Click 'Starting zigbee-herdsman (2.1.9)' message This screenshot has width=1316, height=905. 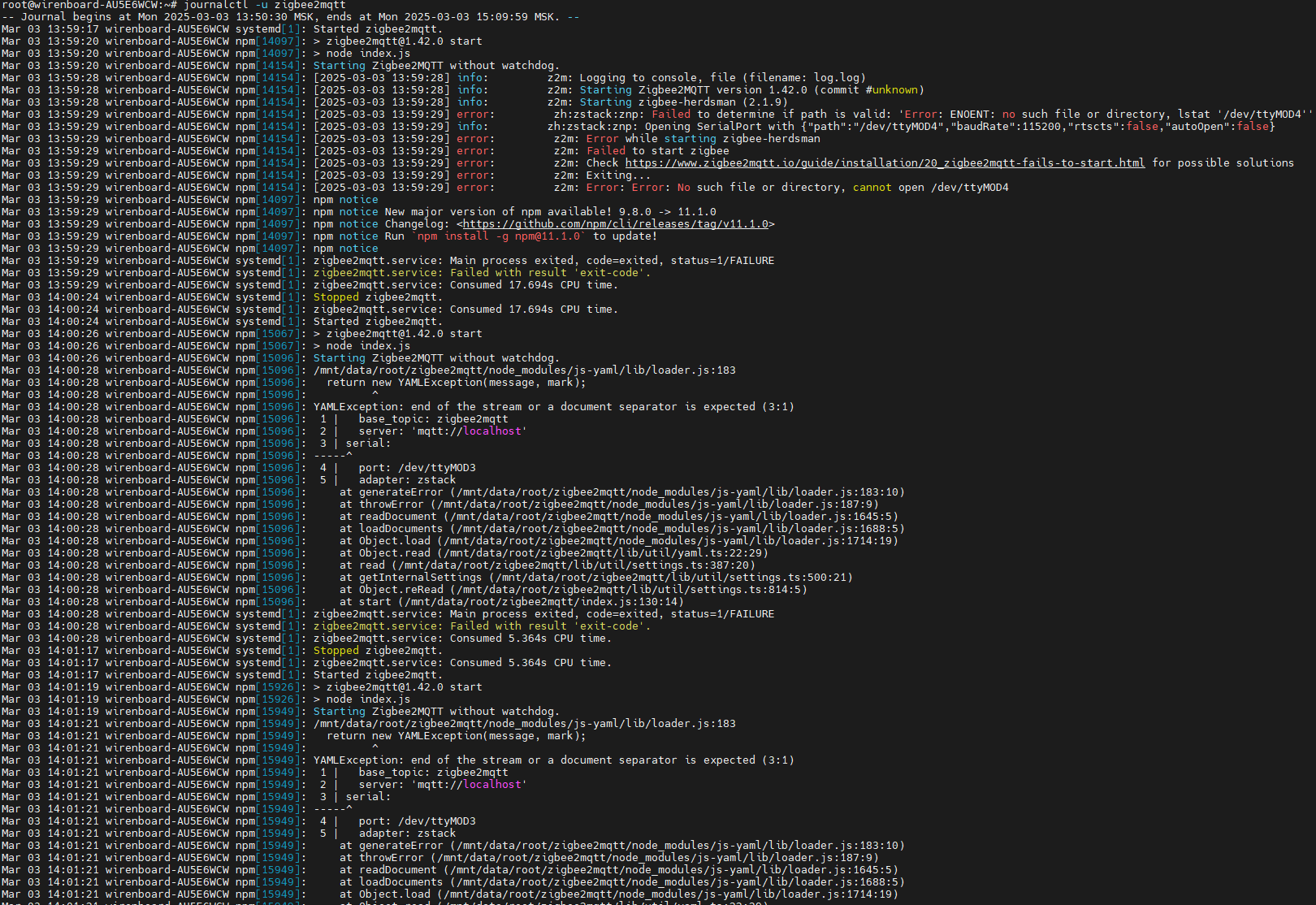pyautogui.click(x=684, y=102)
